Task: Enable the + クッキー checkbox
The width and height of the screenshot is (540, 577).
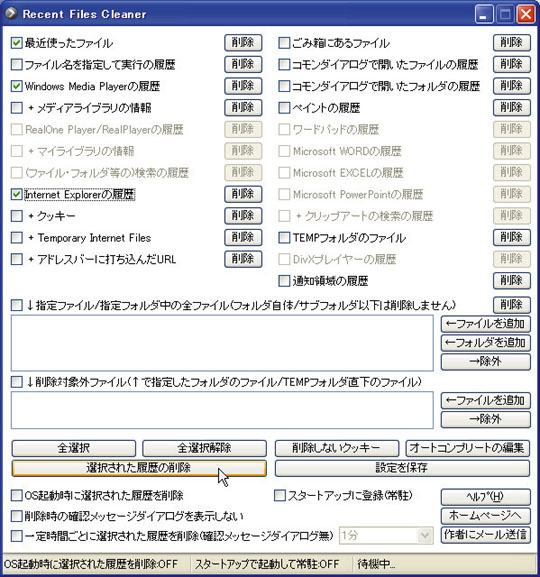Action: pyautogui.click(x=17, y=216)
